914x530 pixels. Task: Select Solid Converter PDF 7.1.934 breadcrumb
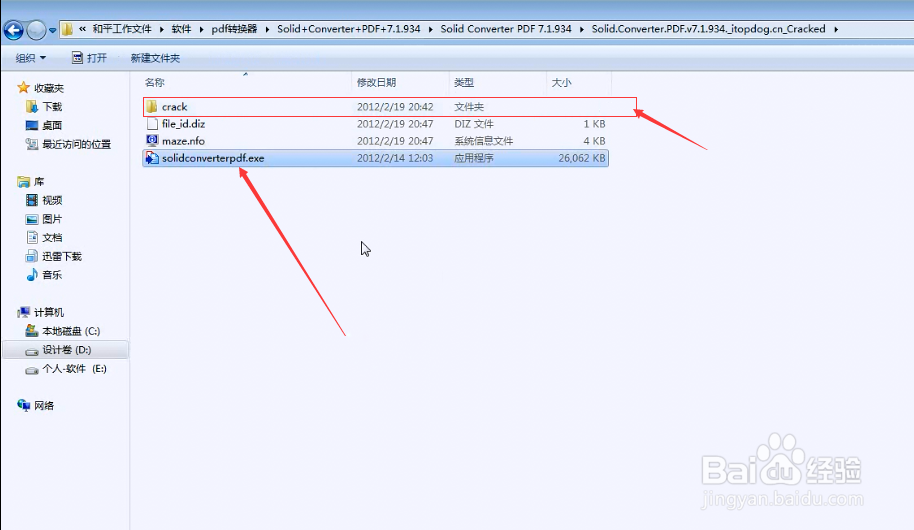pyautogui.click(x=506, y=29)
